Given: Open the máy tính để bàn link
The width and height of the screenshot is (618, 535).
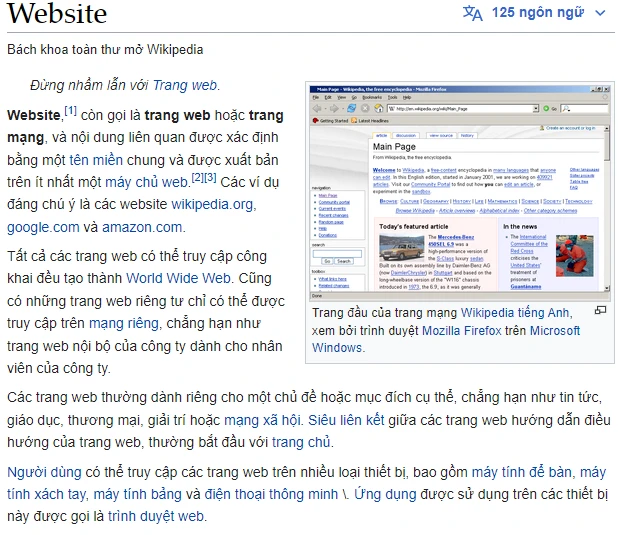Looking at the screenshot, I should [x=522, y=472].
